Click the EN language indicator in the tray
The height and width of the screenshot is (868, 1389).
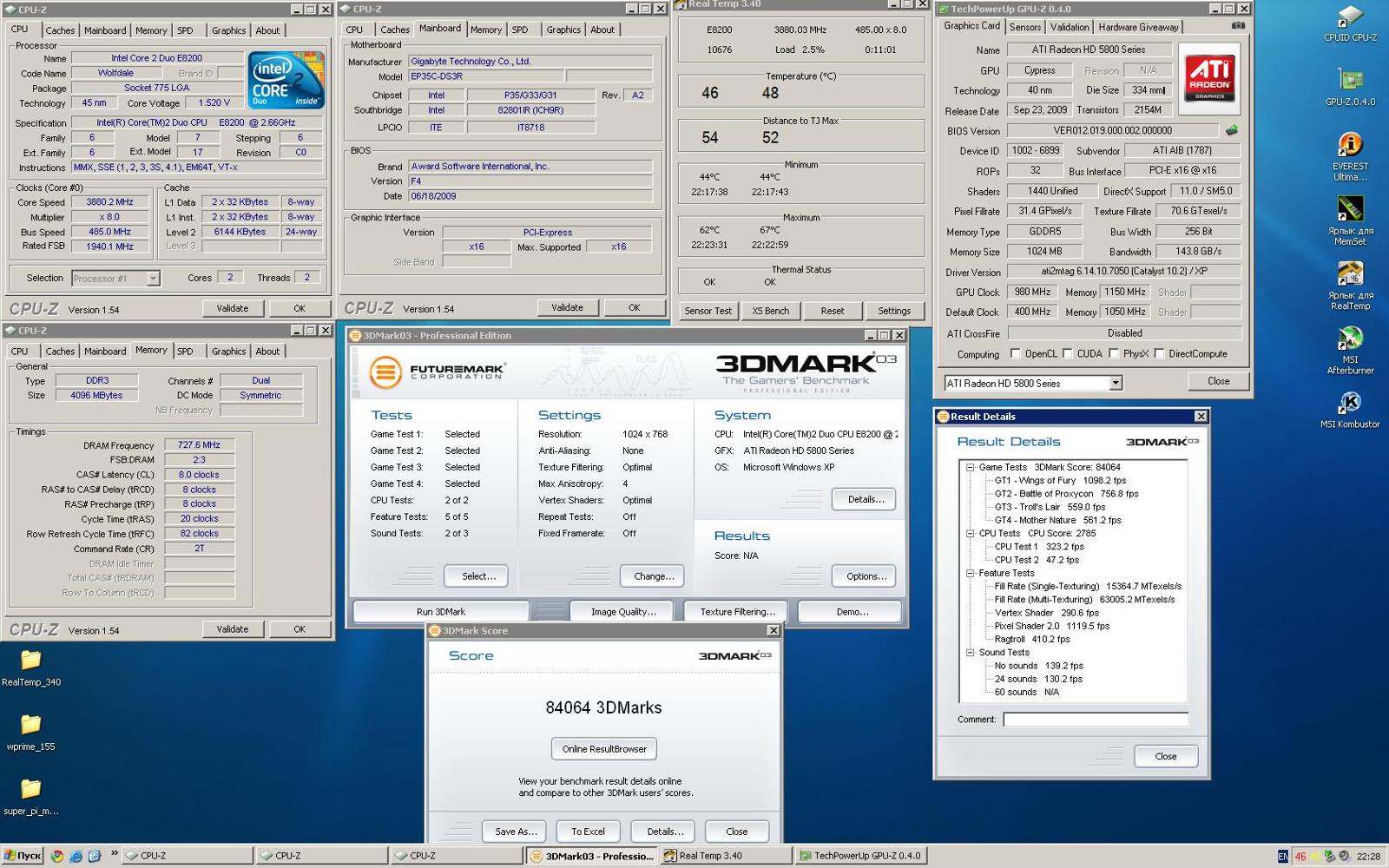pyautogui.click(x=1282, y=856)
